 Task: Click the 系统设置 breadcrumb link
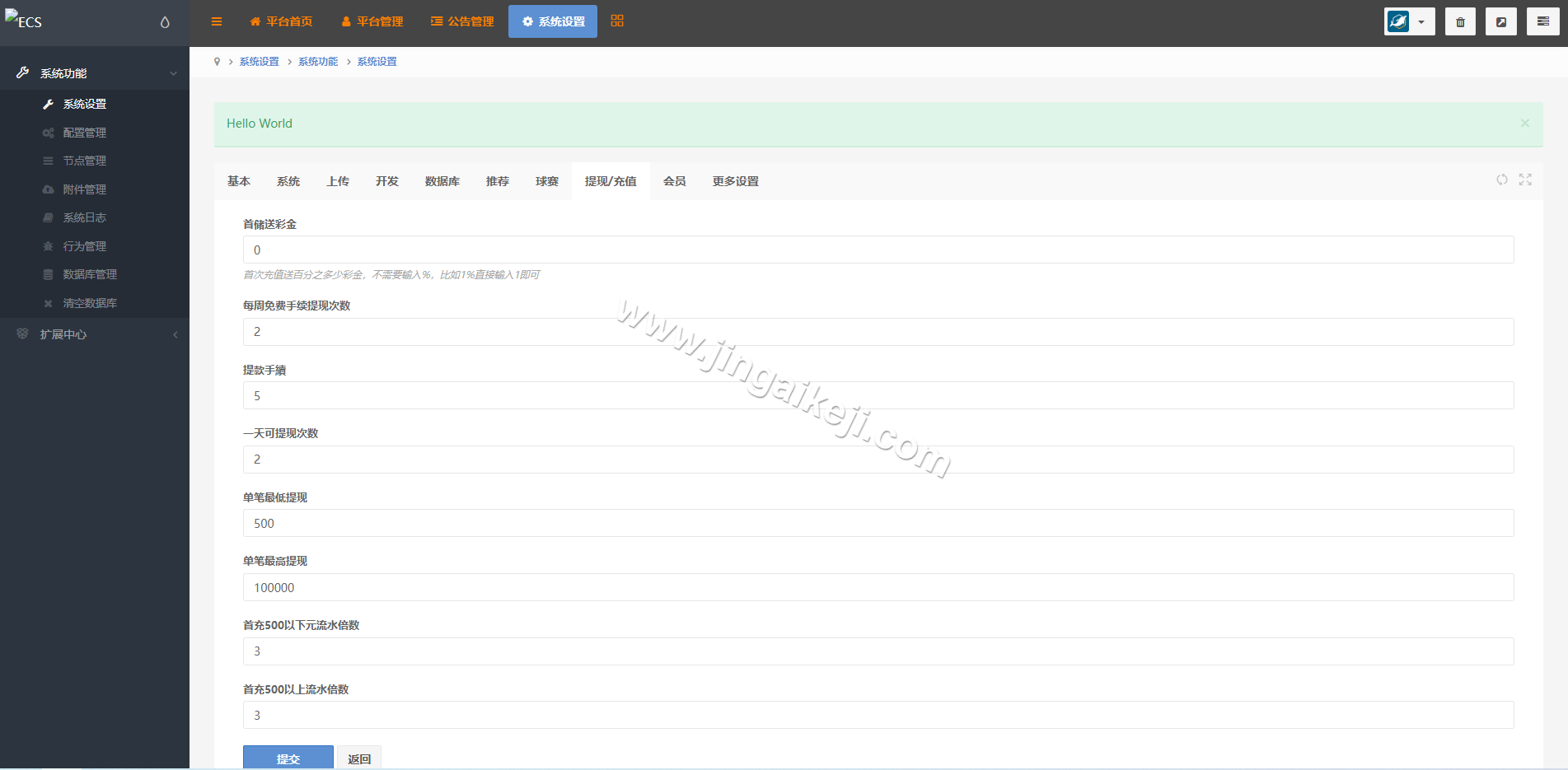(x=260, y=61)
